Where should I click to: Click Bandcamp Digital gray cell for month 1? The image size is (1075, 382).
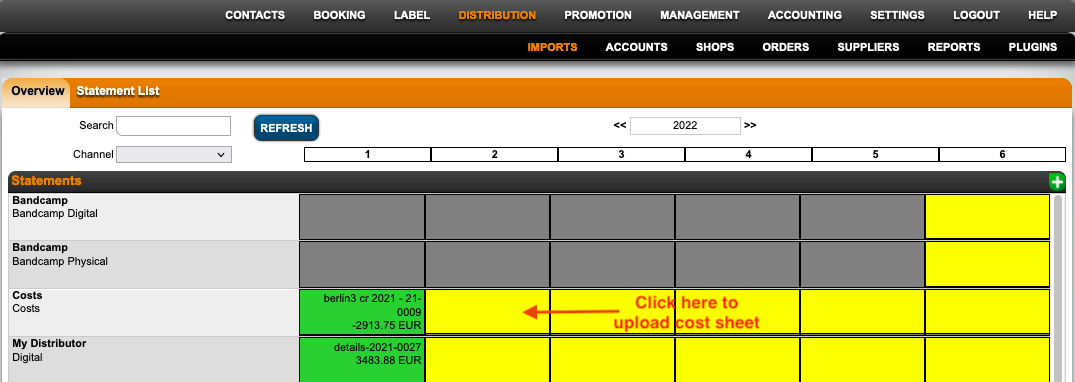362,217
